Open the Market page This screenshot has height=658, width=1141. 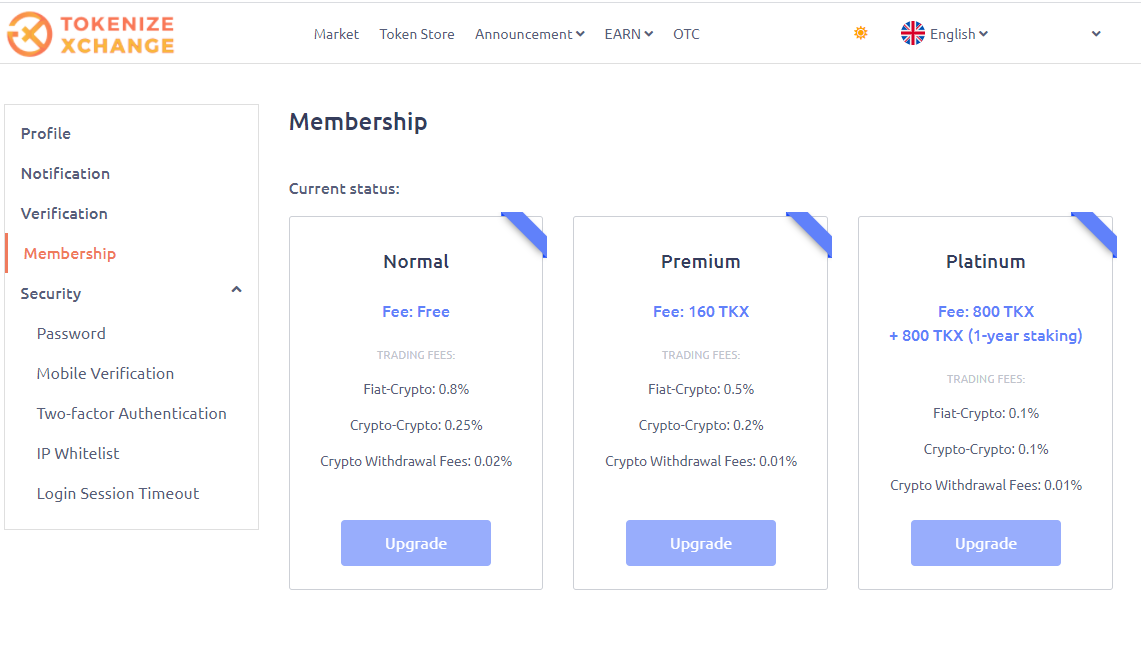(336, 34)
